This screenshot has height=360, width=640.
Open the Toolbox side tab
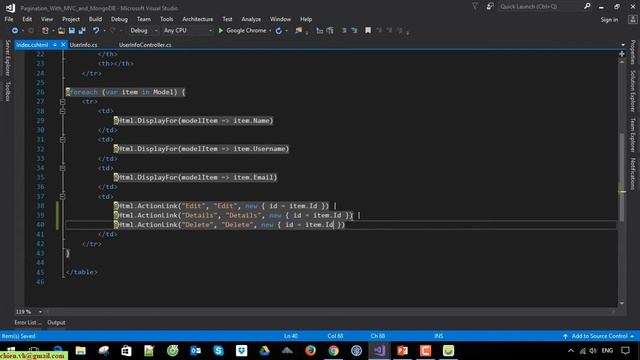7,91
